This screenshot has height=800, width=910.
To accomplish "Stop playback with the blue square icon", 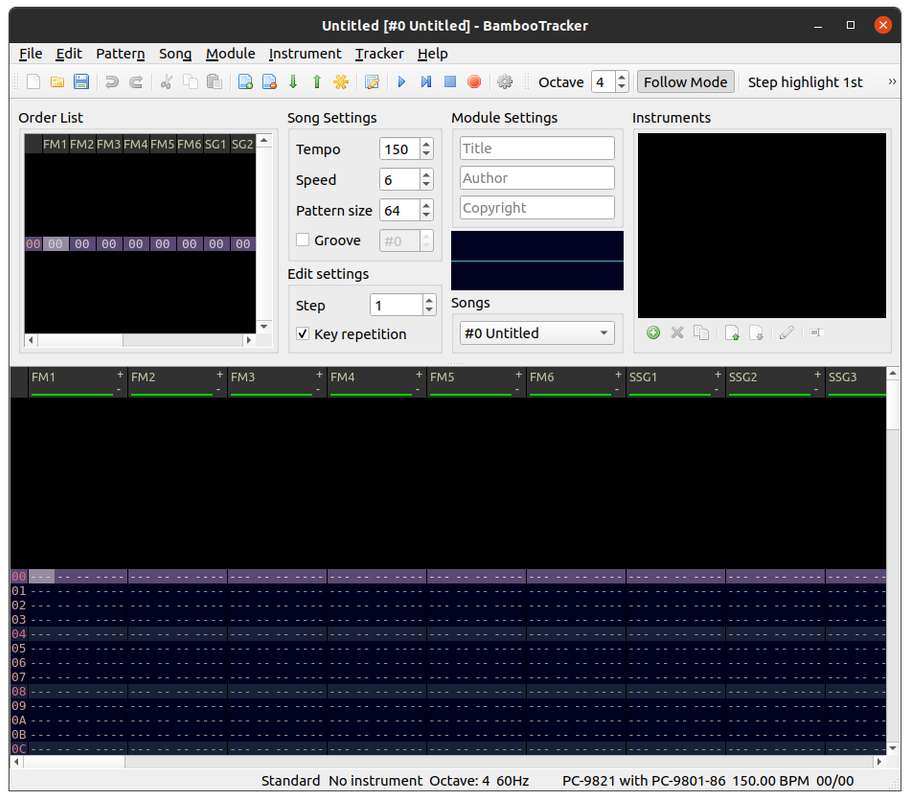I will pyautogui.click(x=450, y=82).
